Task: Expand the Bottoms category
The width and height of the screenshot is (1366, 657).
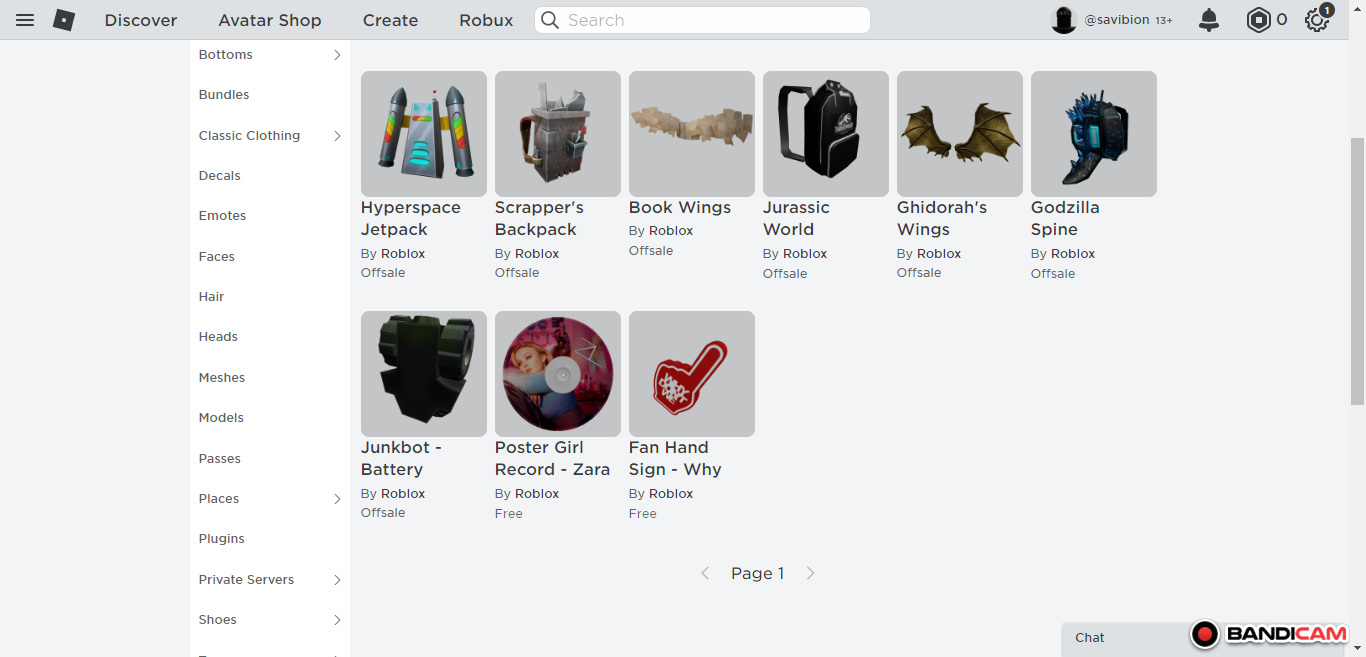Action: (x=337, y=55)
